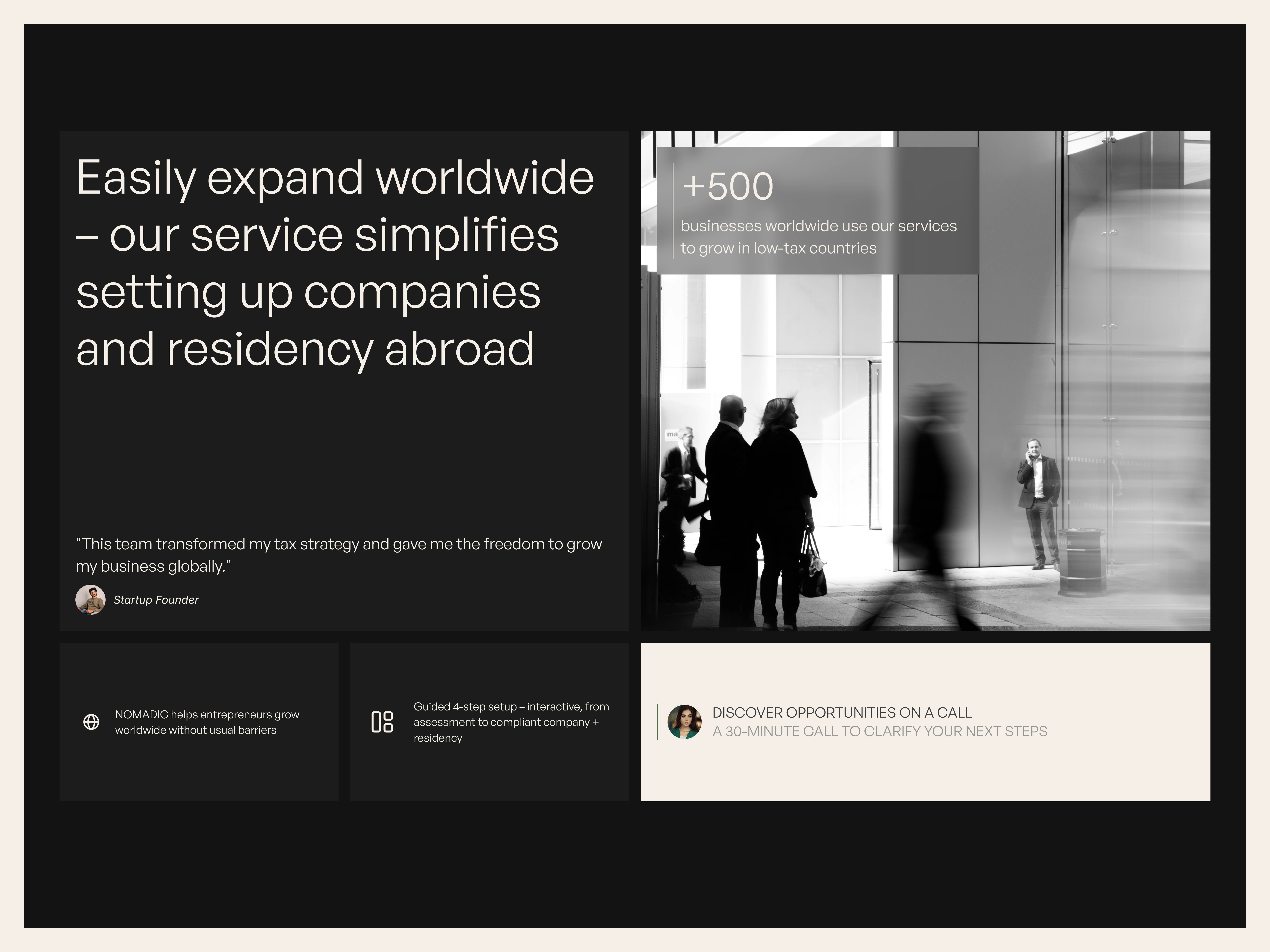Click 'Discover opportunities on a call' heading

pos(842,713)
